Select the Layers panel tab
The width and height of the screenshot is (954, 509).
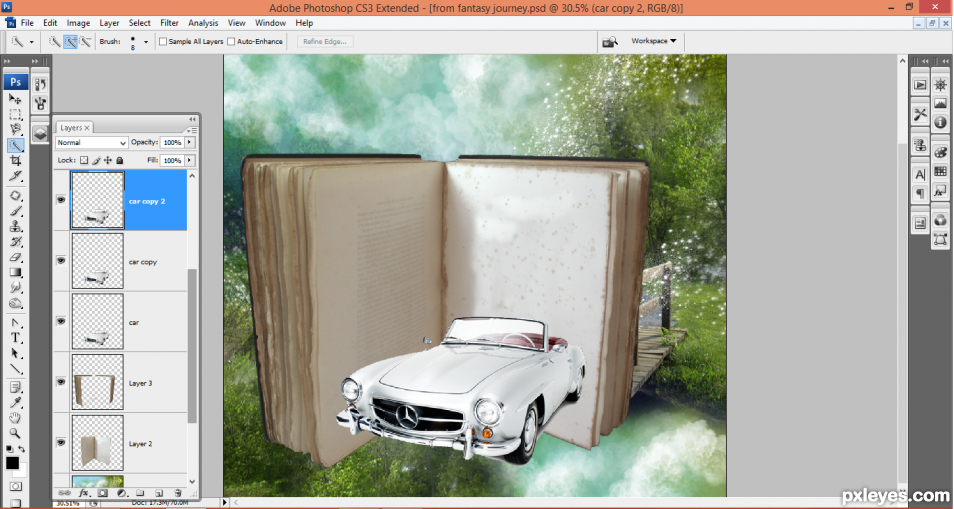(x=74, y=128)
